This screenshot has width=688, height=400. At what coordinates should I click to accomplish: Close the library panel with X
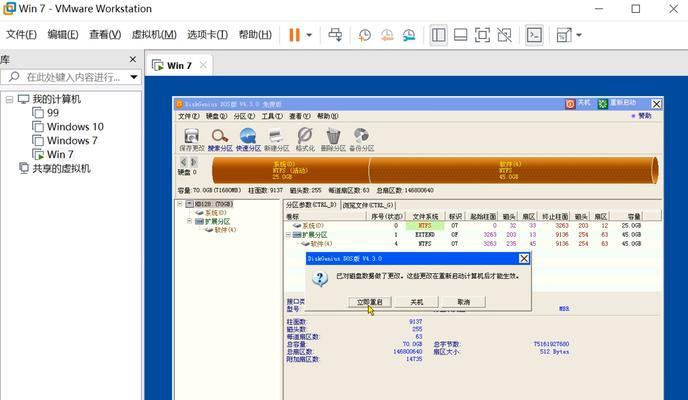click(x=133, y=59)
